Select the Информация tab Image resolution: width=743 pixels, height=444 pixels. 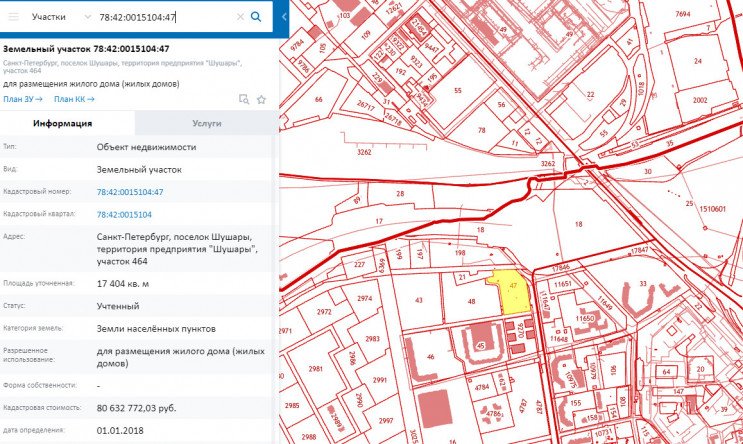pos(63,123)
